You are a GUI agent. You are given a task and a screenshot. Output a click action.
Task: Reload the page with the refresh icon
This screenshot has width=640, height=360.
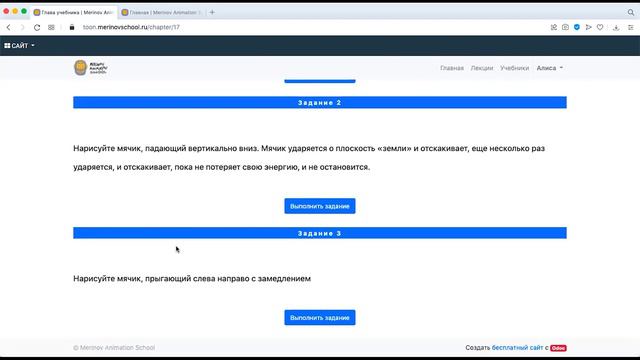pyautogui.click(x=37, y=27)
